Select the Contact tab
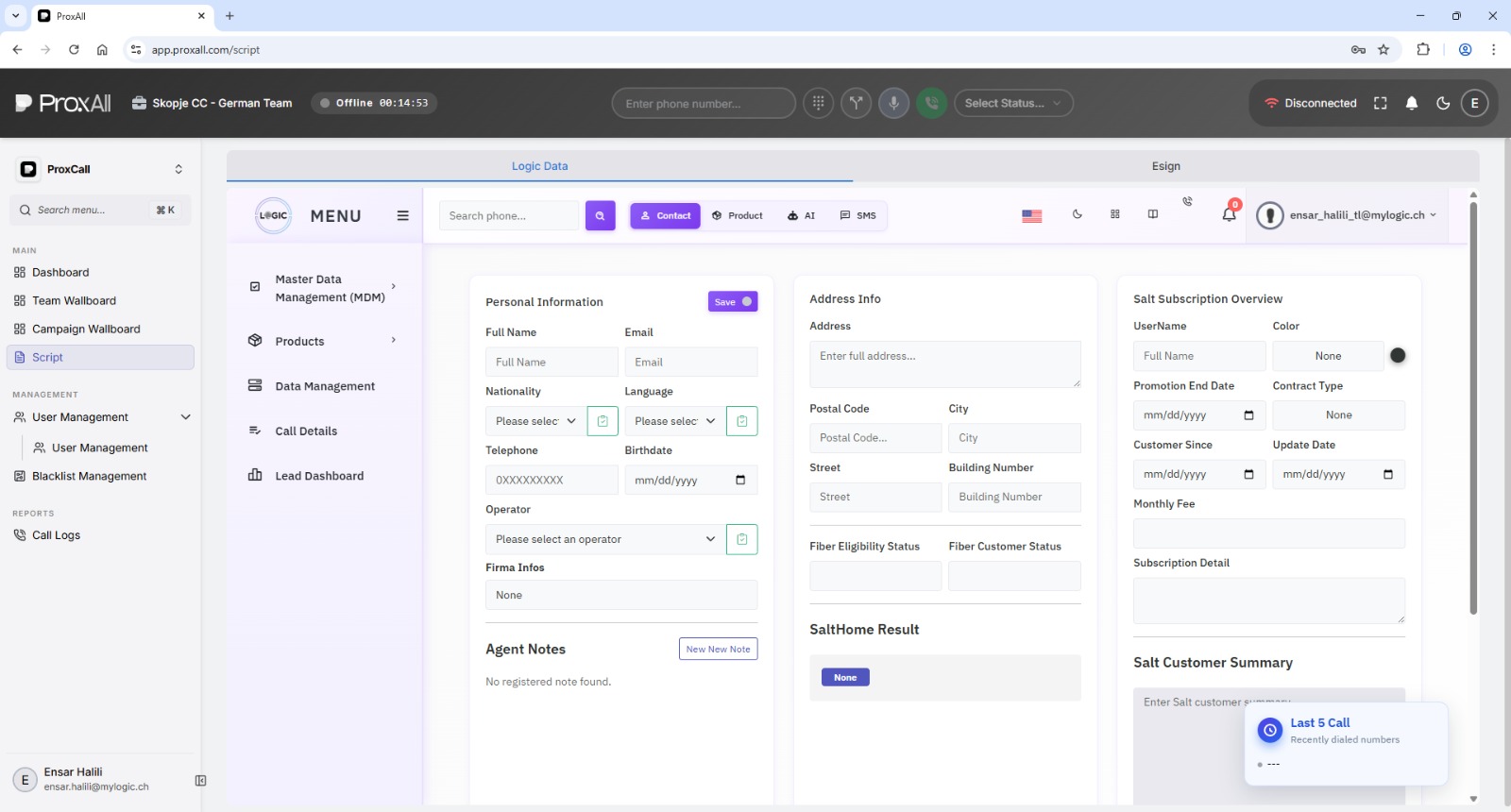The height and width of the screenshot is (812, 1511). 666,215
